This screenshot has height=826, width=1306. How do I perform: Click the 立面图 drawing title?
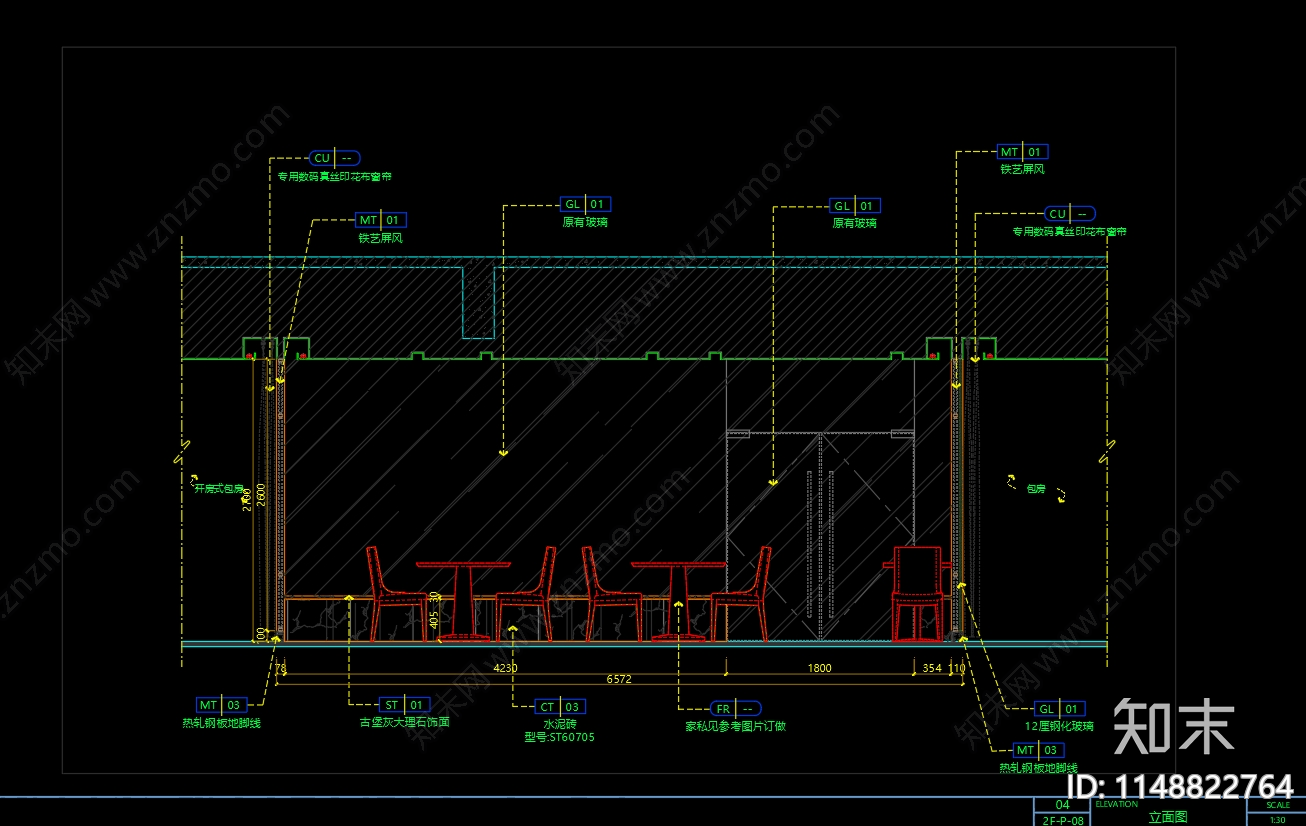tap(1168, 817)
